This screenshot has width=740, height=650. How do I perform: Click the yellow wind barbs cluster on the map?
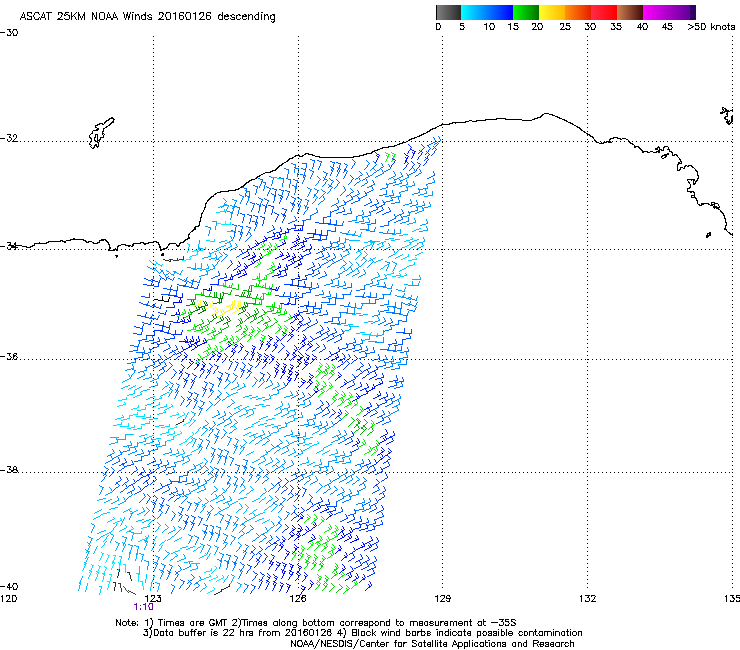point(219,308)
